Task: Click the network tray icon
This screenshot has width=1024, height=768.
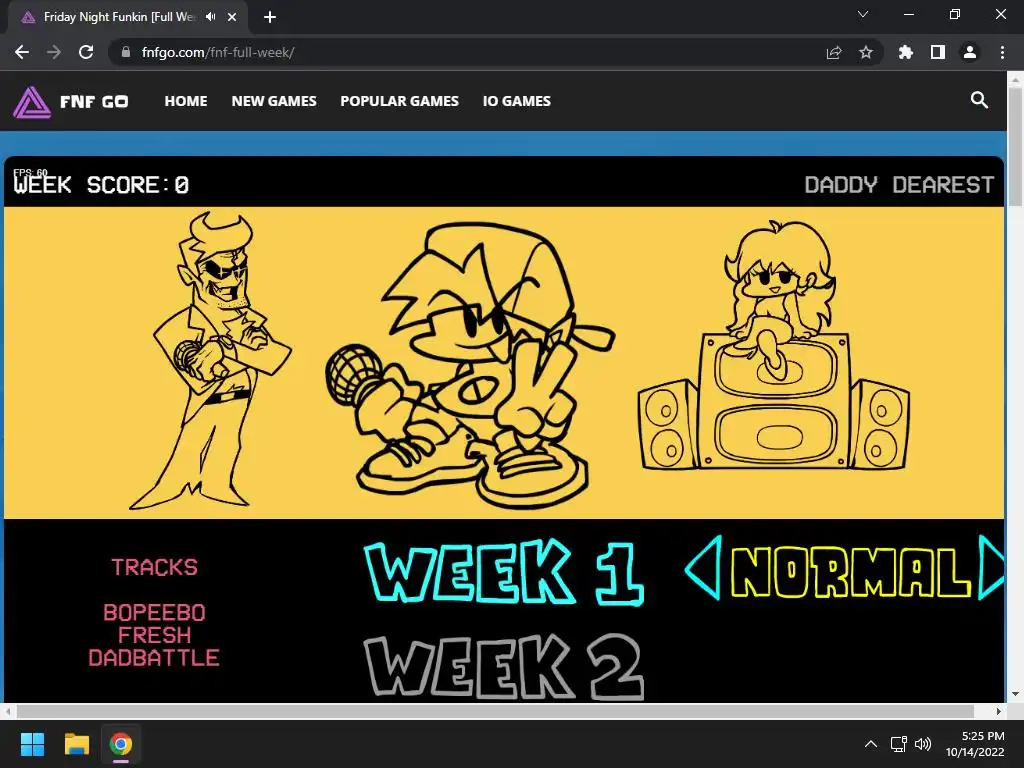Action: coord(899,744)
